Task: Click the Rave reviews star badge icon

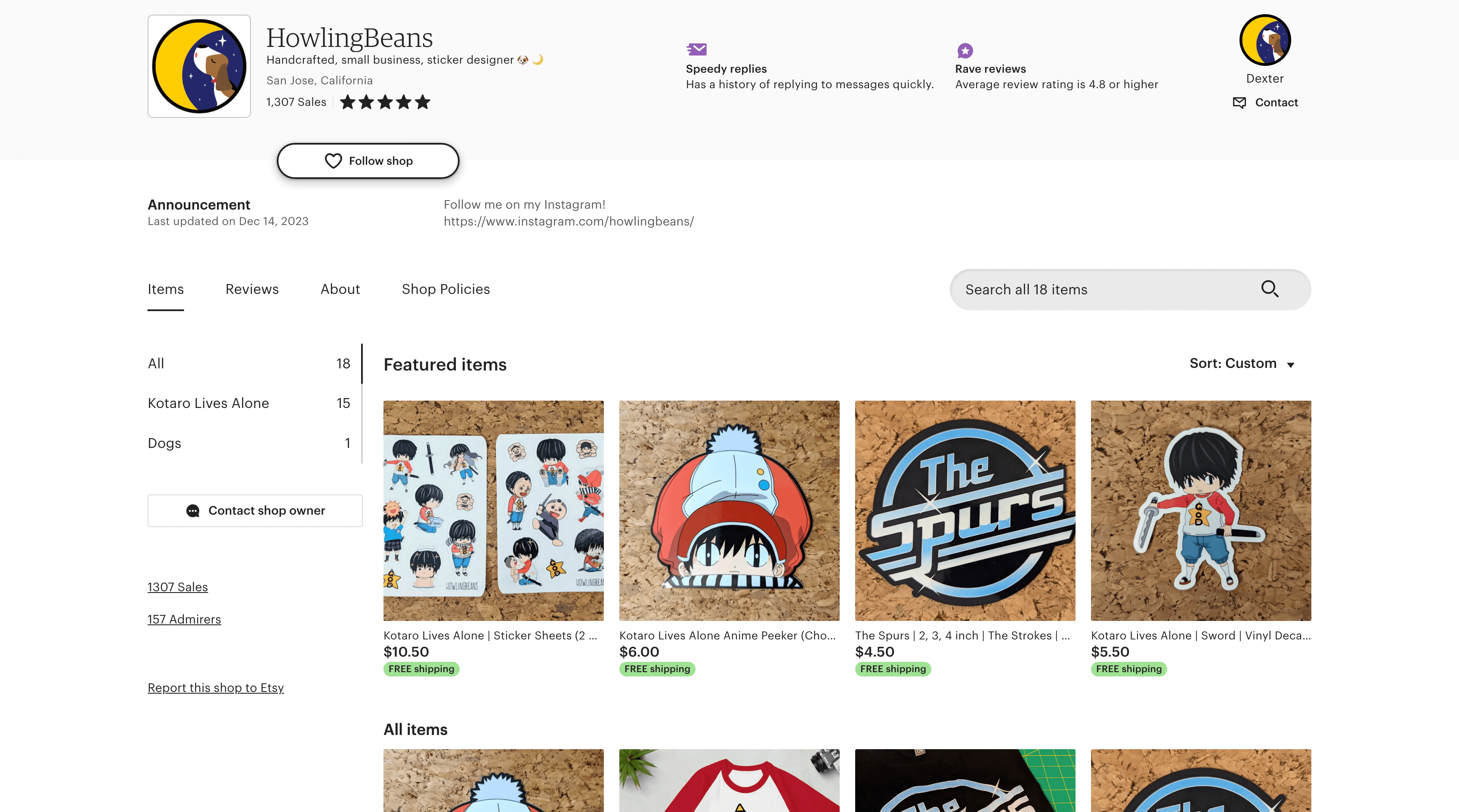Action: pyautogui.click(x=964, y=50)
